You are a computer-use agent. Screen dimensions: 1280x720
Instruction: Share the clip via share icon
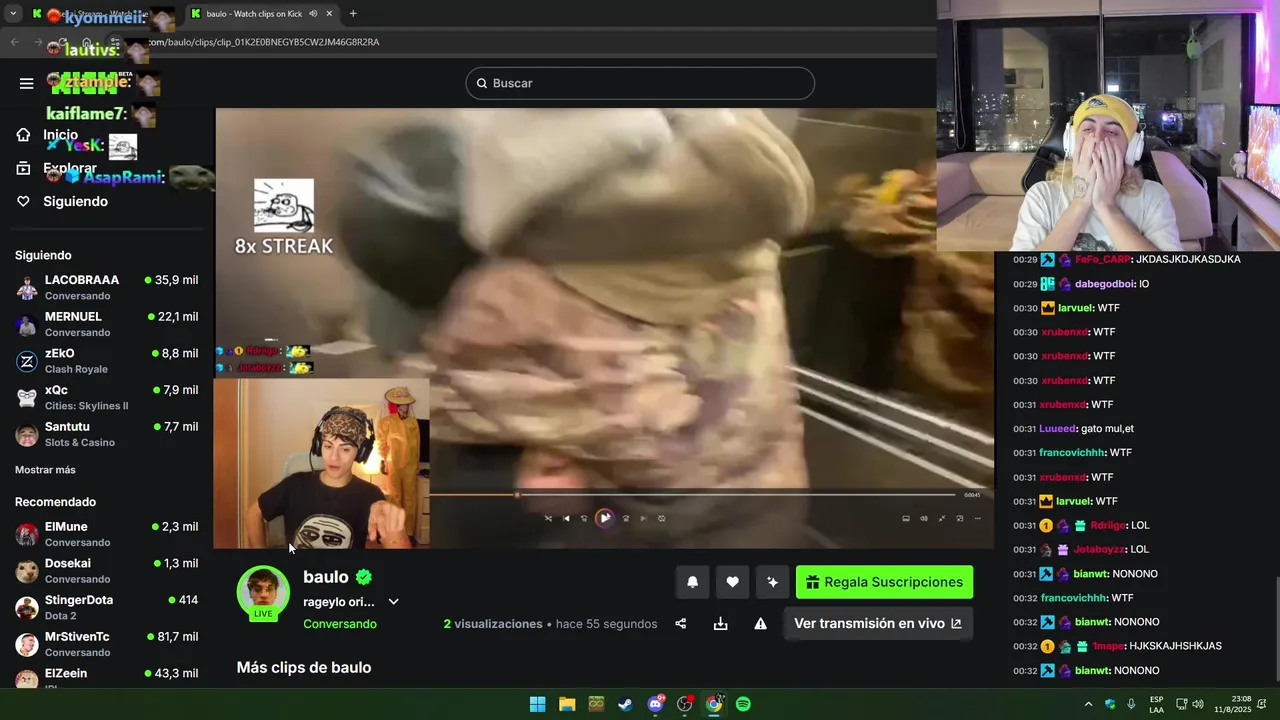tap(681, 624)
